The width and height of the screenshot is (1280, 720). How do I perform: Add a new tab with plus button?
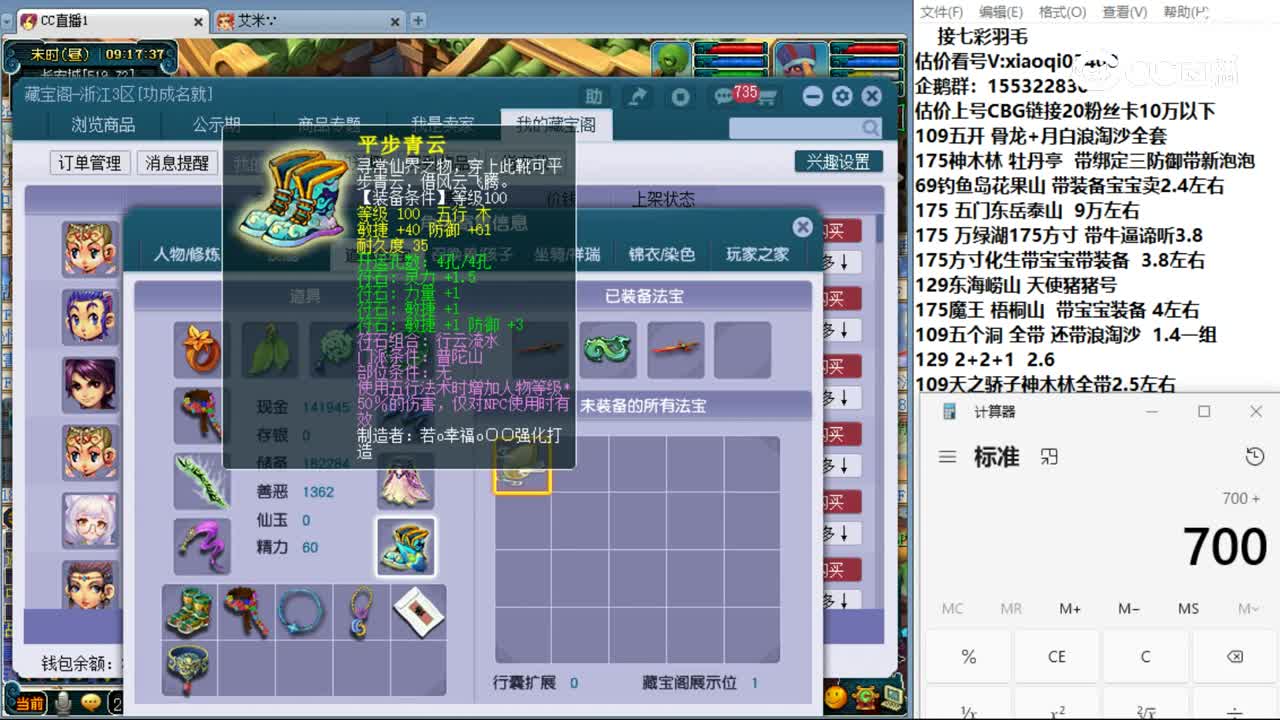[x=418, y=20]
